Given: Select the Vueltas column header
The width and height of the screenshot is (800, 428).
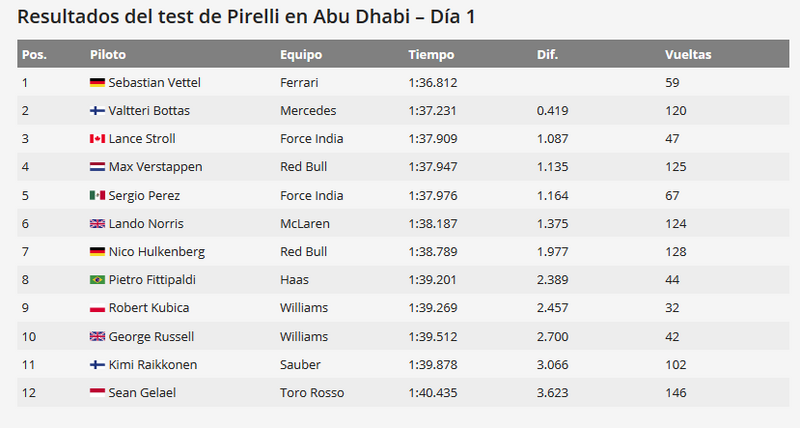Looking at the screenshot, I should (688, 55).
